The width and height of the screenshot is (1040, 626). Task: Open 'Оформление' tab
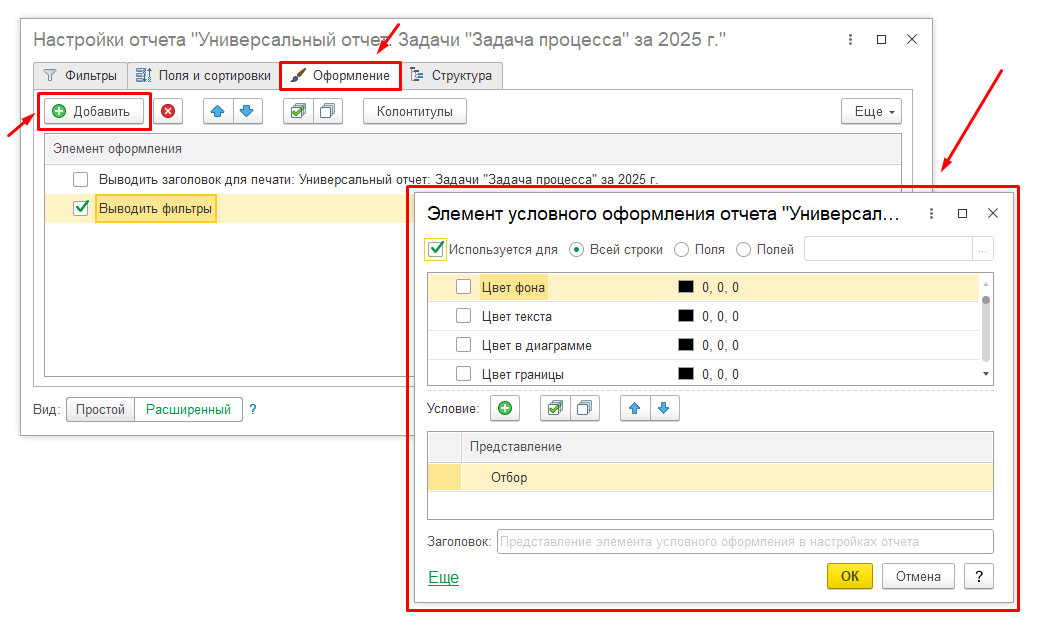341,76
